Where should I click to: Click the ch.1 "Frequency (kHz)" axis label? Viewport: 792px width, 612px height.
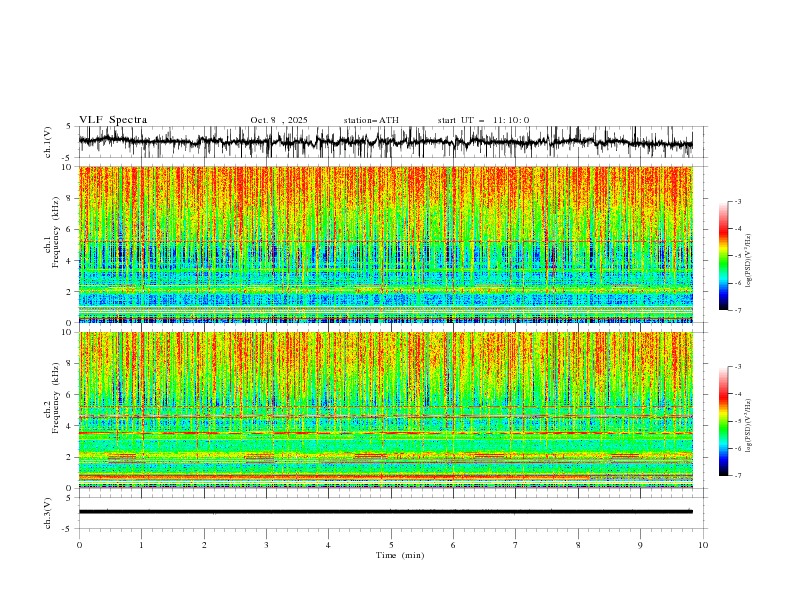[56, 232]
